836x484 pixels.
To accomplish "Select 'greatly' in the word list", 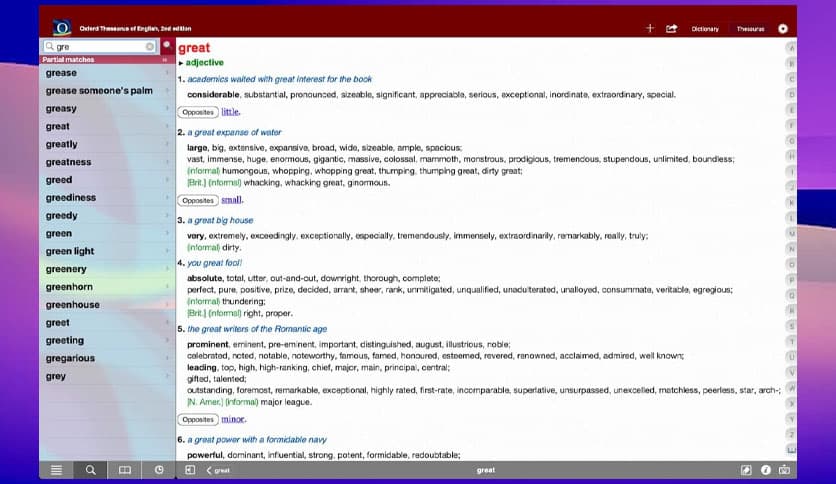I will pos(107,144).
